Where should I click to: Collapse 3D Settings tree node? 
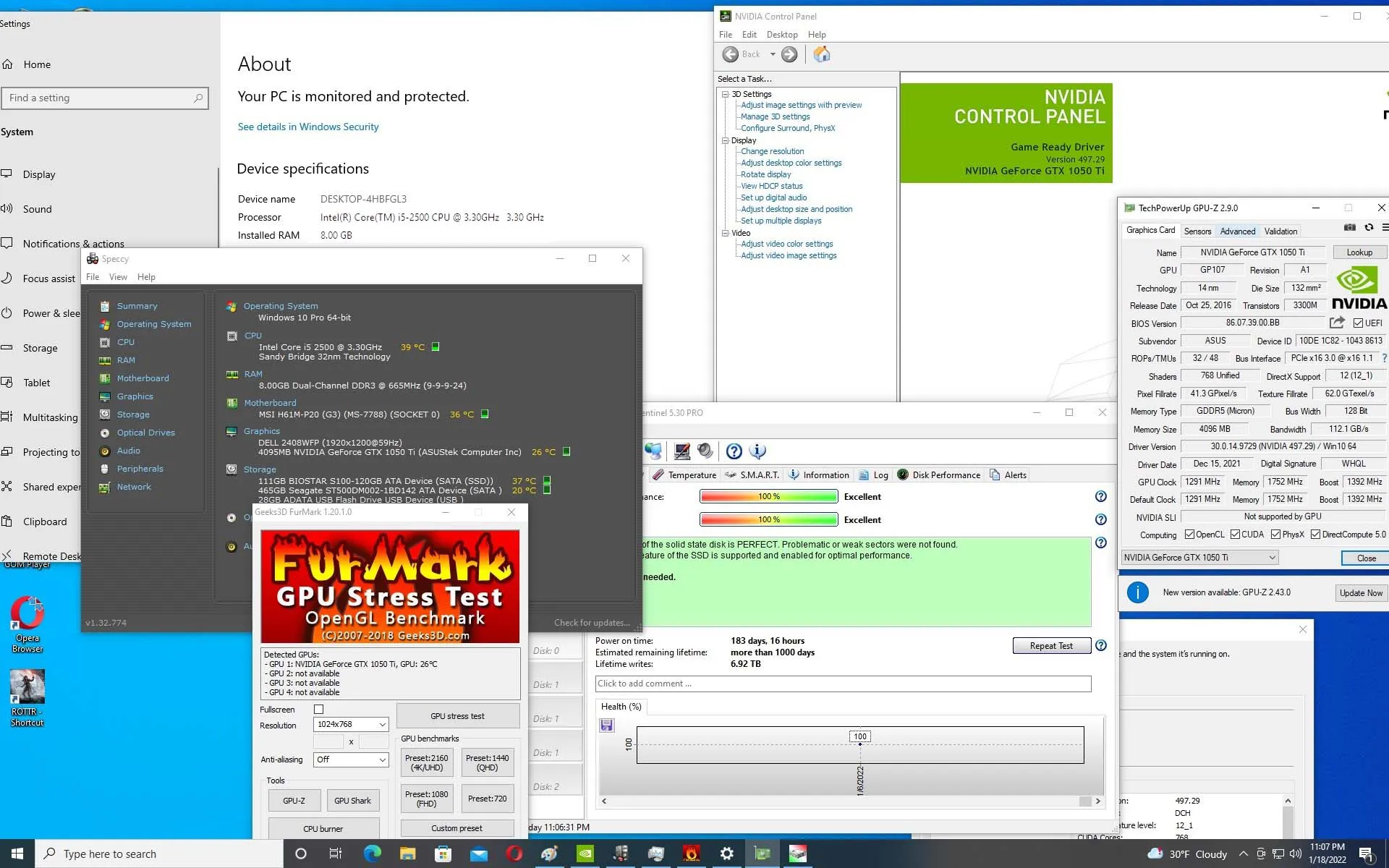(725, 94)
